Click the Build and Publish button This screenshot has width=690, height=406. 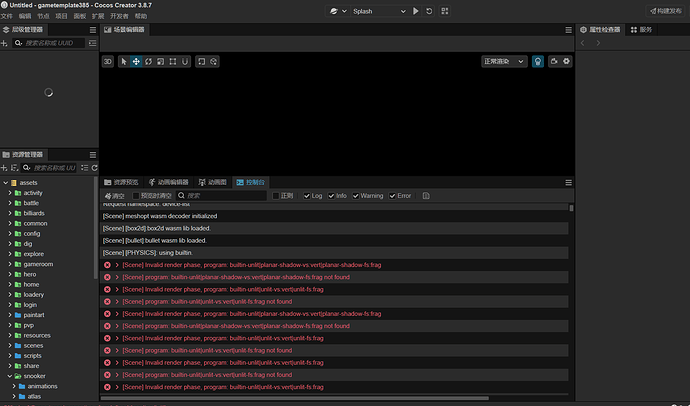tap(666, 11)
